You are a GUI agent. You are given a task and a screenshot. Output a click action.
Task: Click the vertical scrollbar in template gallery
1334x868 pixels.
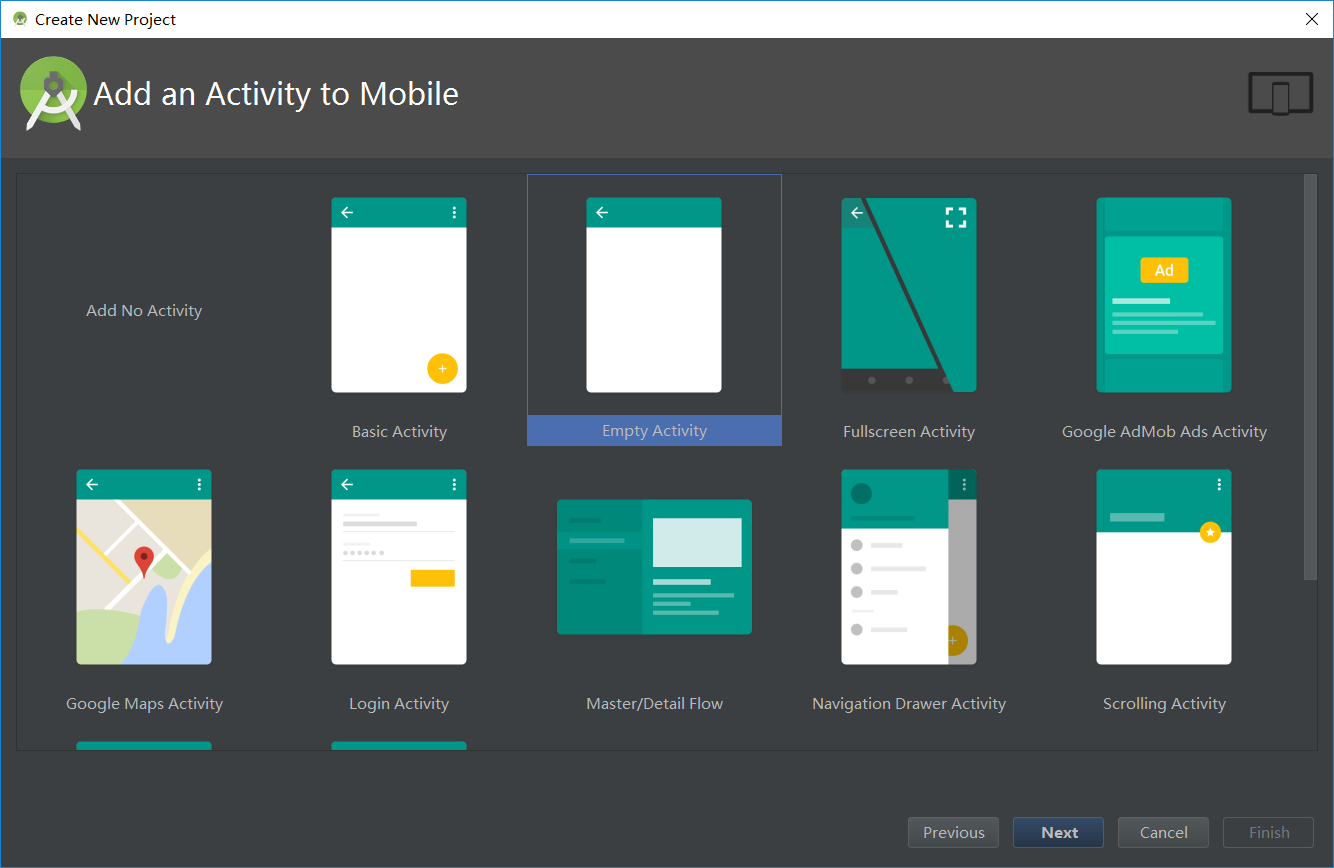point(1310,376)
